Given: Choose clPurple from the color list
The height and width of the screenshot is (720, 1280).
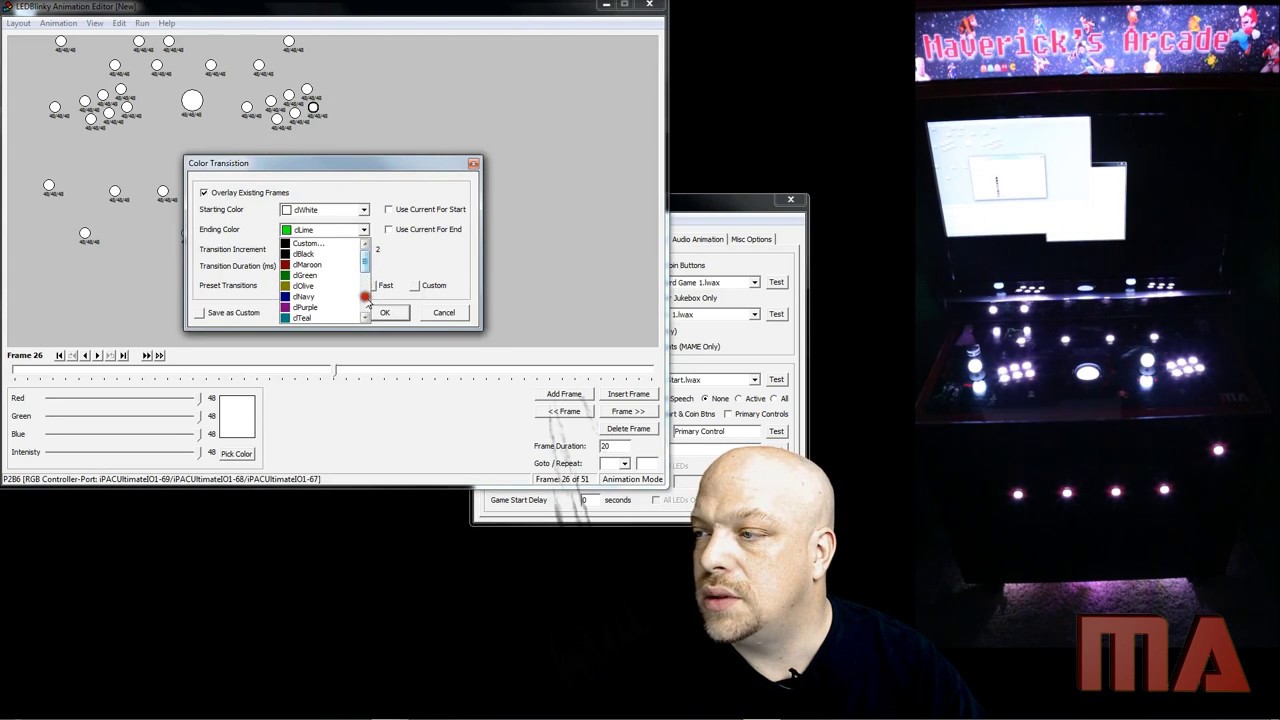Looking at the screenshot, I should 319,307.
